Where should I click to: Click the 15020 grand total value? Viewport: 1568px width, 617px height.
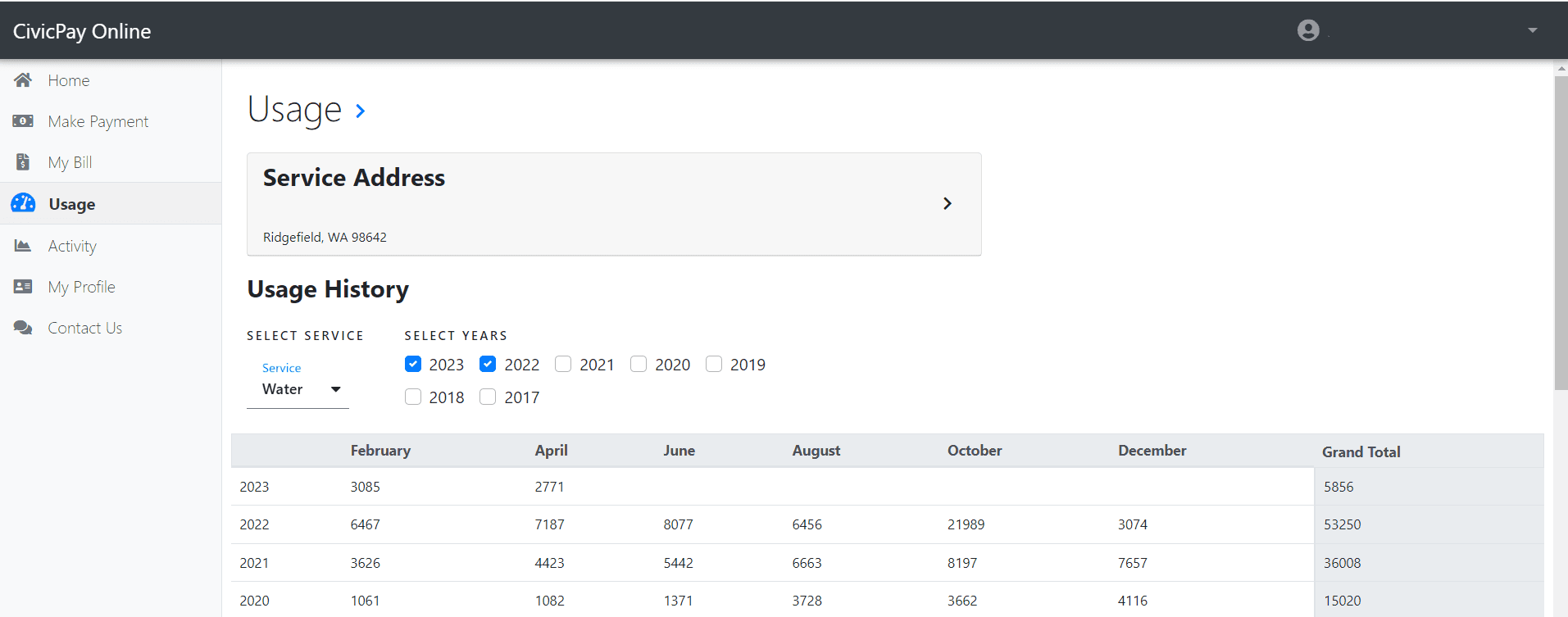coord(1343,601)
